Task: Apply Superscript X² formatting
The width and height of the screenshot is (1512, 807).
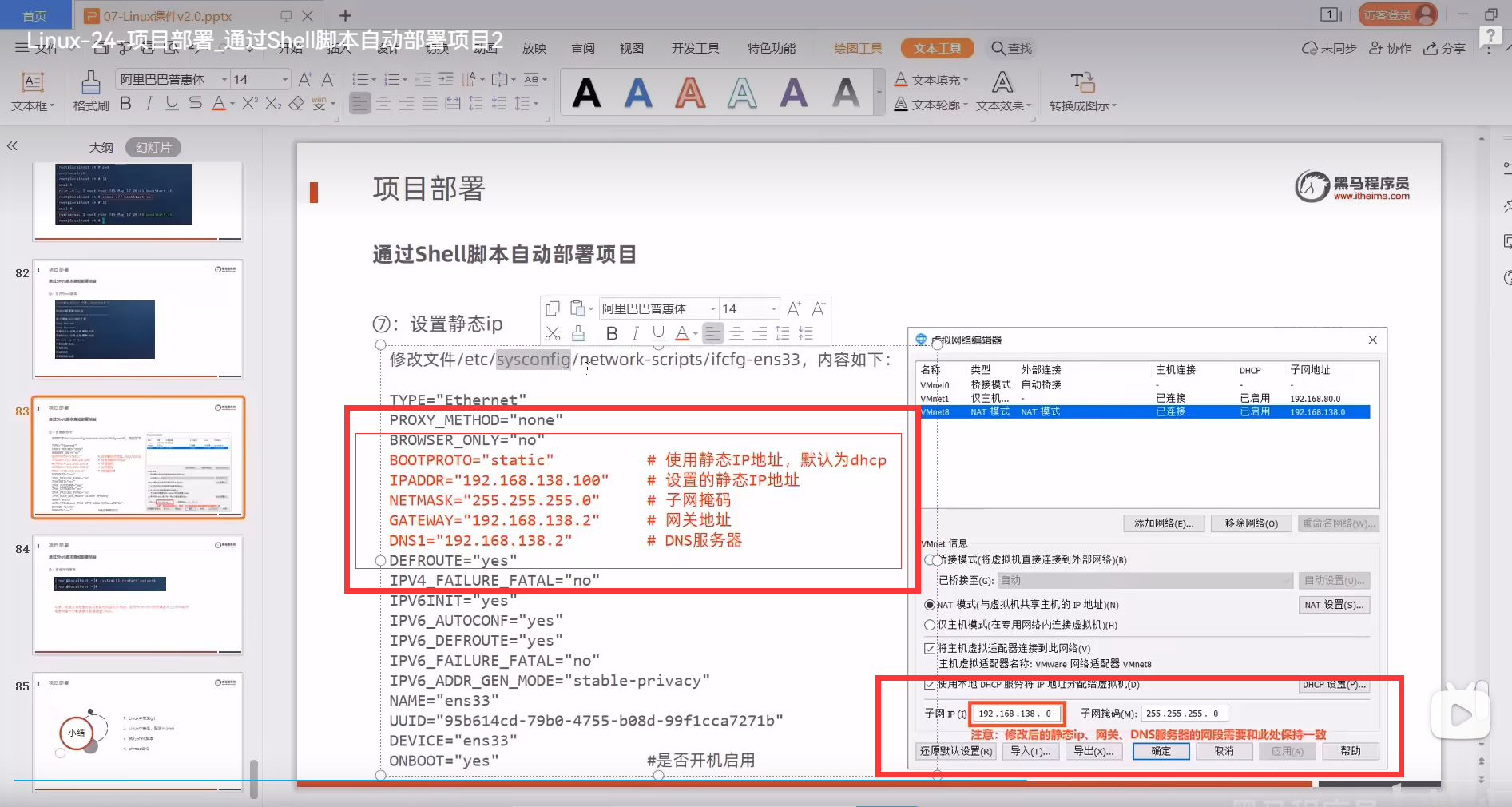Action: click(x=250, y=104)
